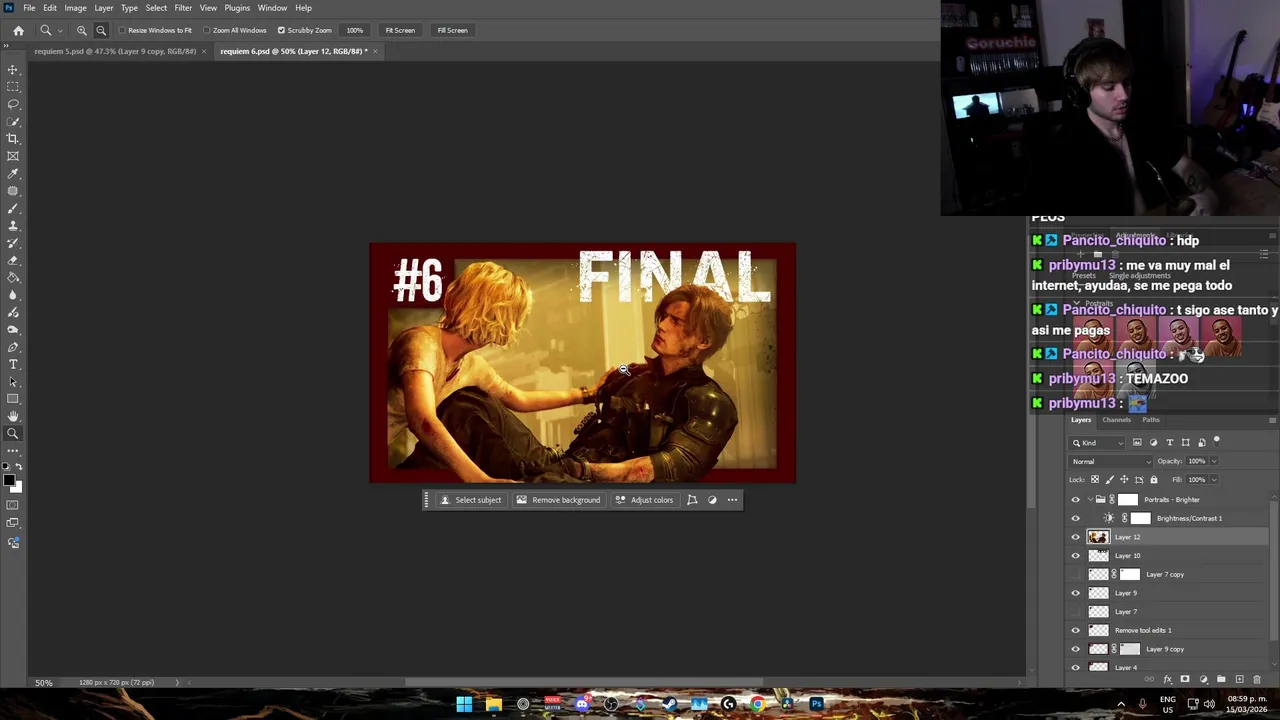Toggle layer filtering switch on or off
The height and width of the screenshot is (720, 1280).
pos(1217,440)
